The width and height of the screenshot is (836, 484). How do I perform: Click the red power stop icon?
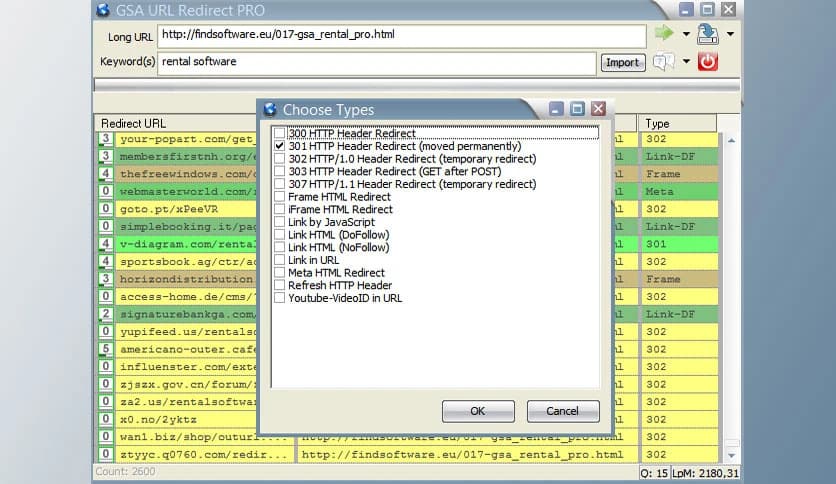pyautogui.click(x=708, y=62)
